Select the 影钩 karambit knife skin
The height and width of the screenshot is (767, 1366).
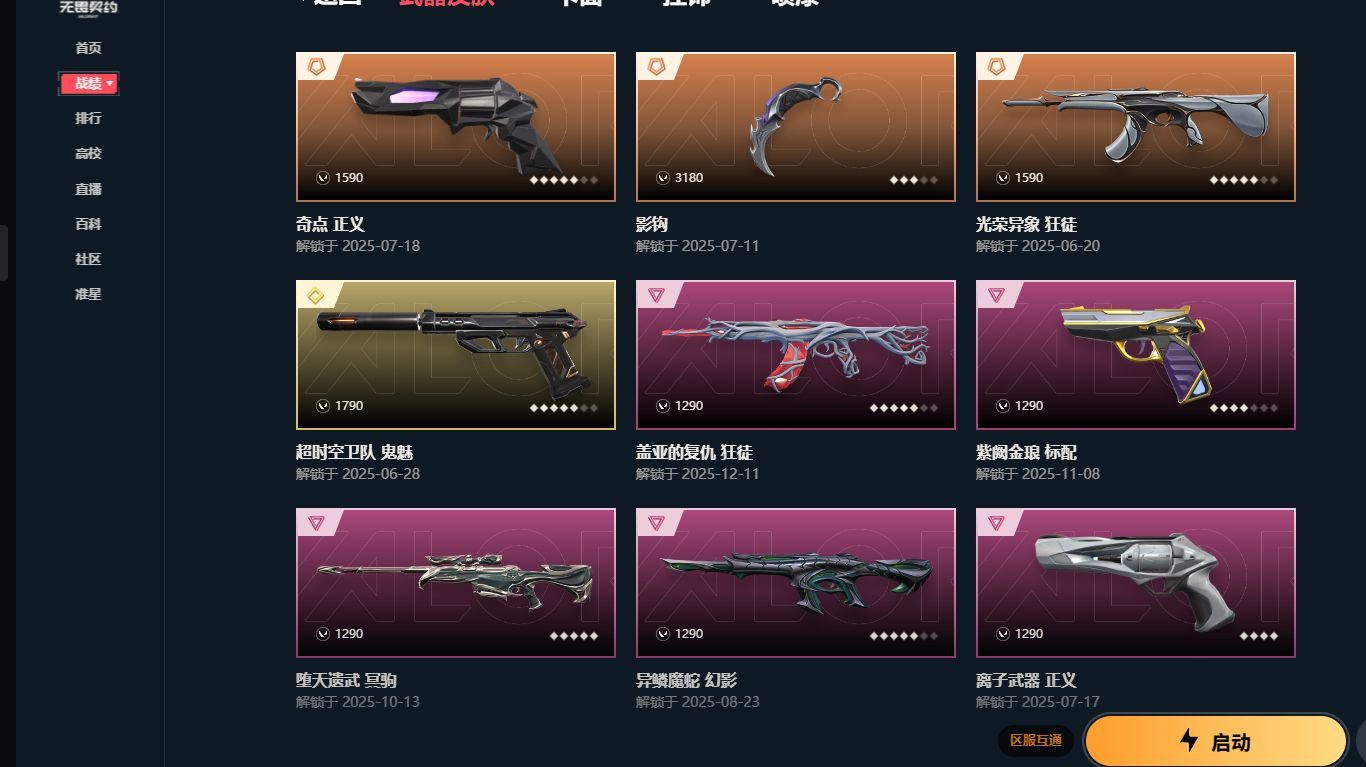(795, 127)
